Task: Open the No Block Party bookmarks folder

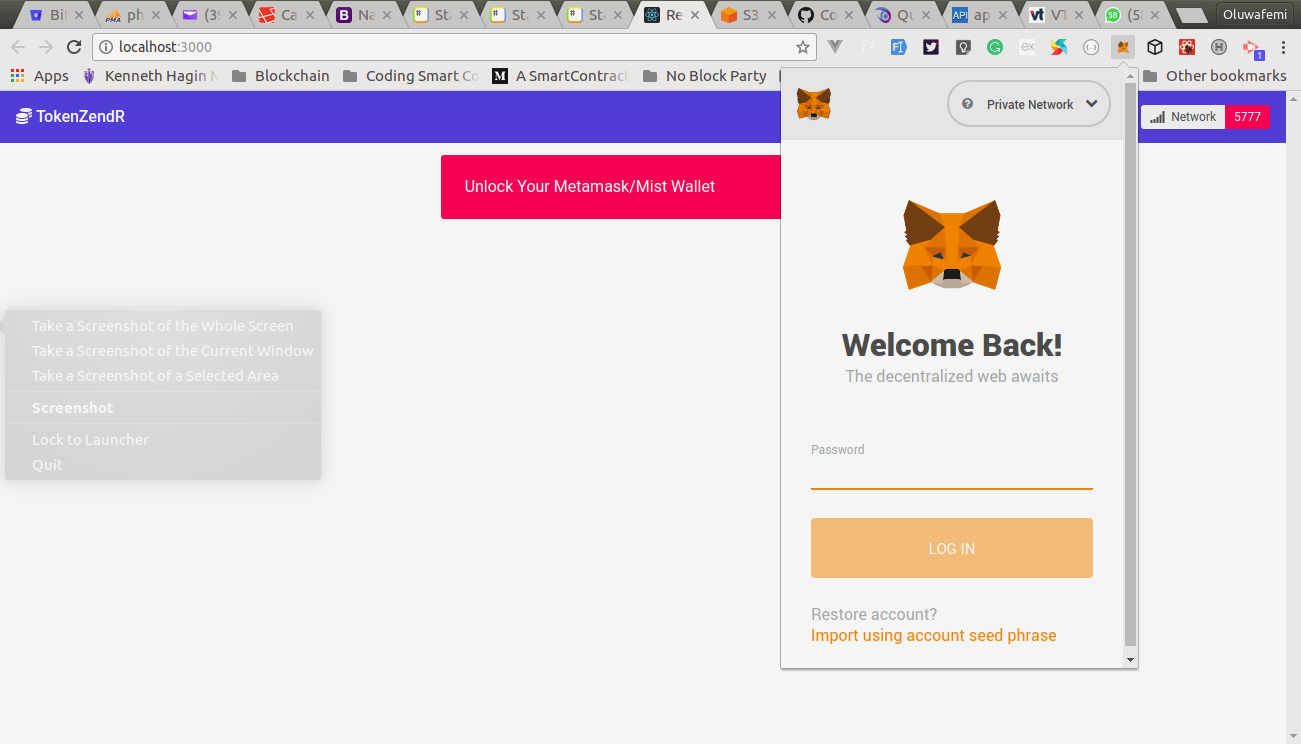Action: [705, 76]
